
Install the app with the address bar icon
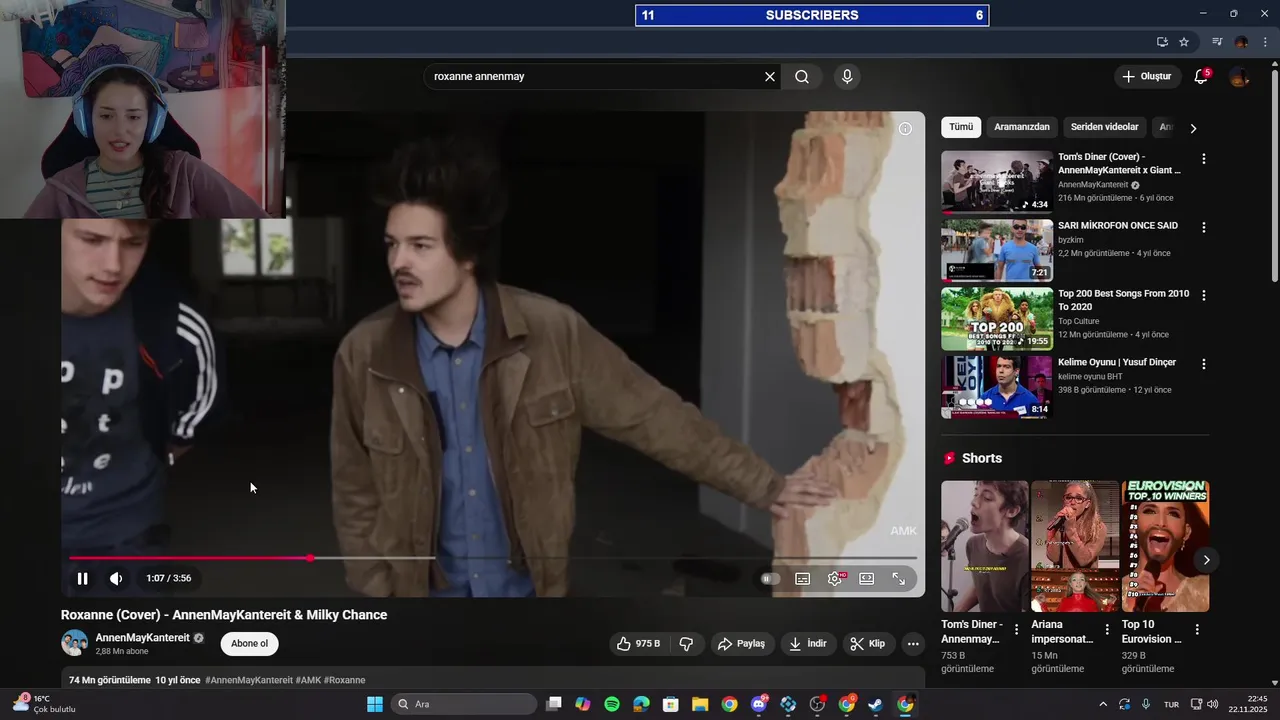(x=1162, y=42)
